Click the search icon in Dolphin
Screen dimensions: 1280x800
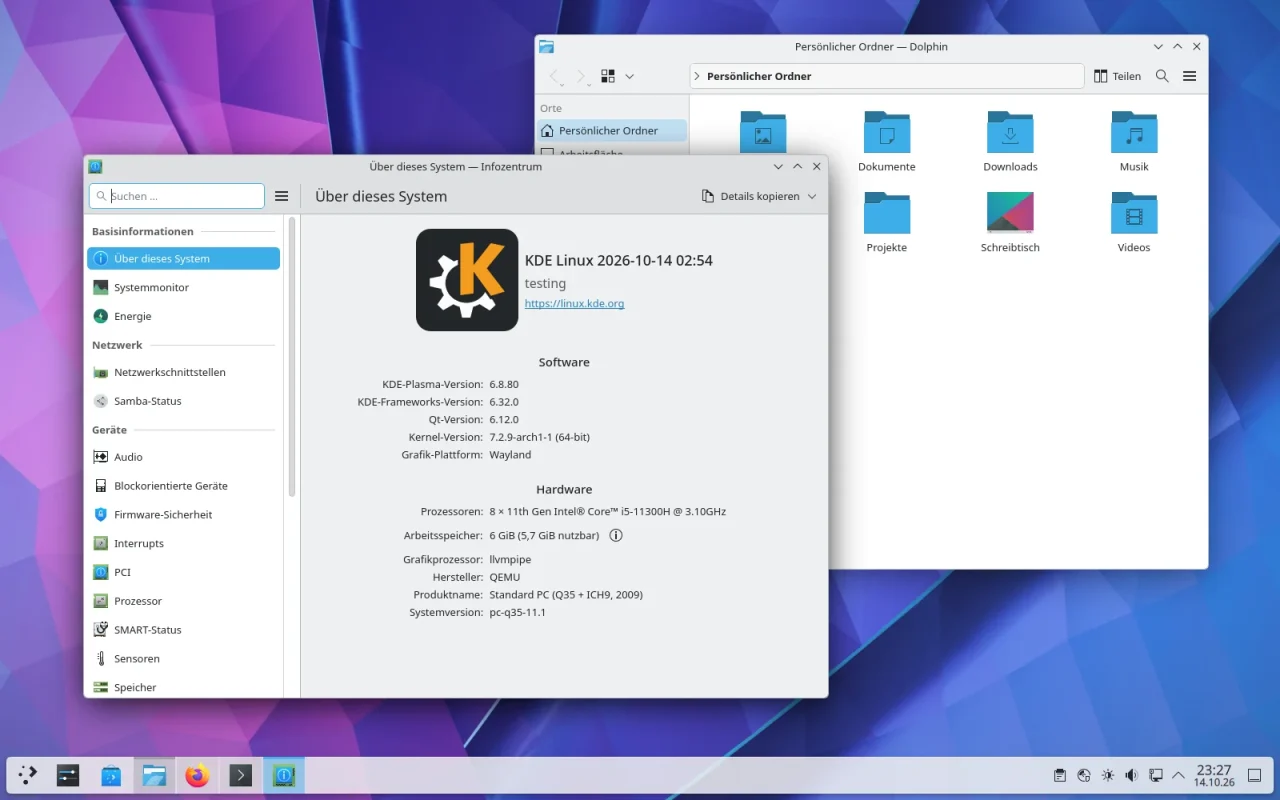[x=1162, y=76]
